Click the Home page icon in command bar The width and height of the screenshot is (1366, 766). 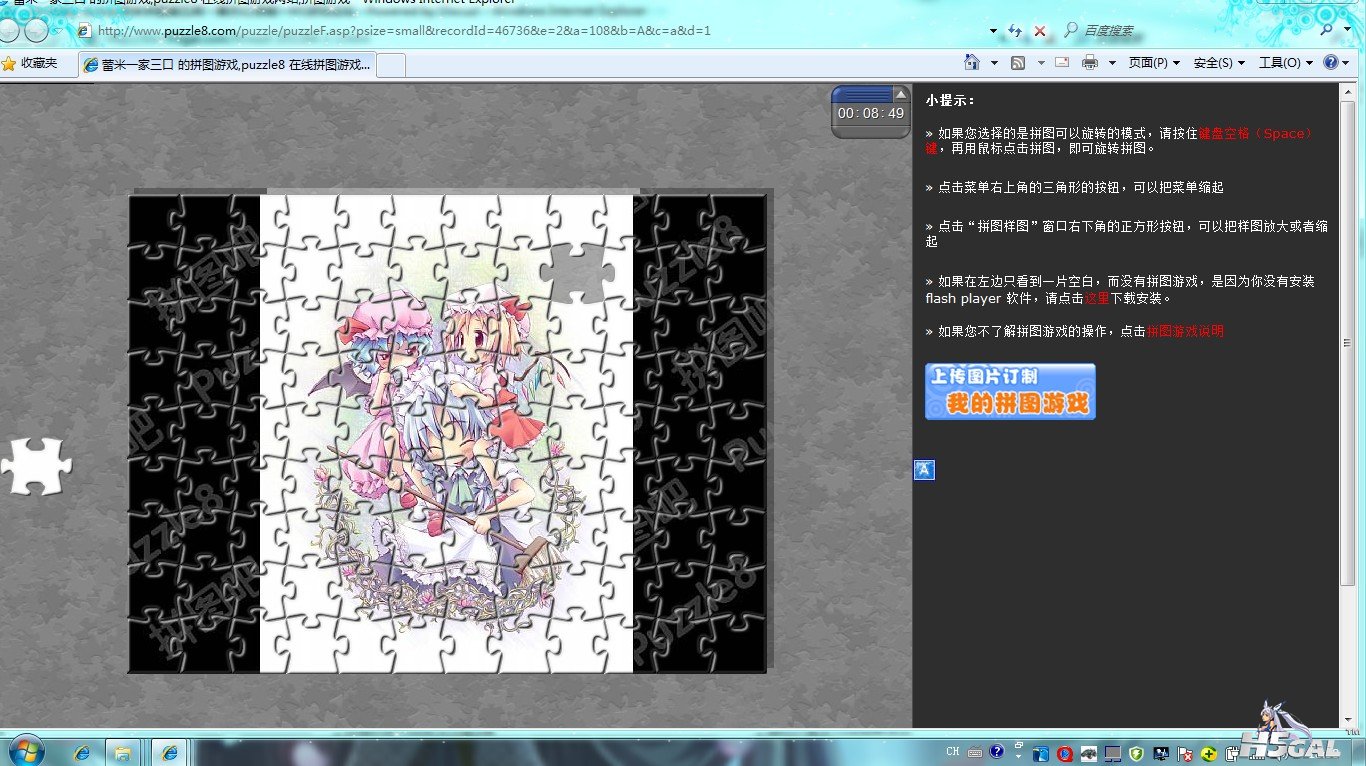971,62
